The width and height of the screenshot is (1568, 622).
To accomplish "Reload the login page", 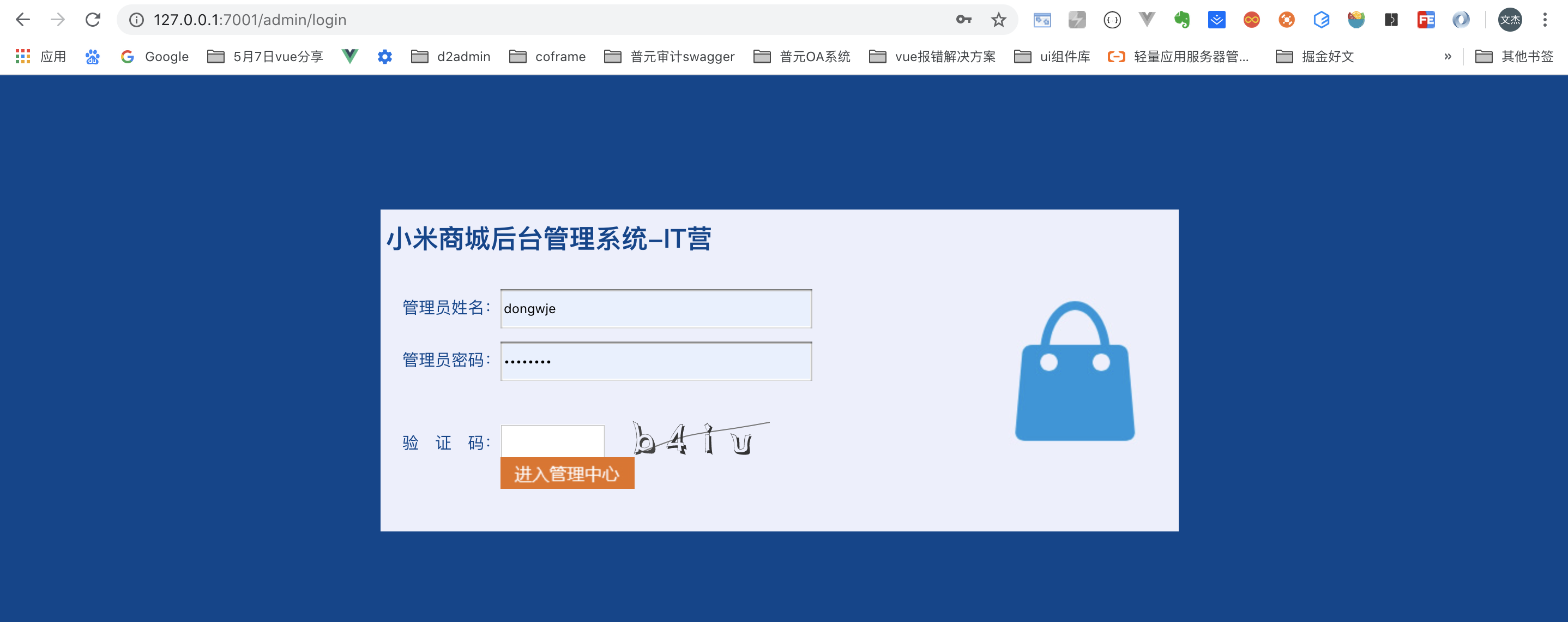I will click(93, 20).
